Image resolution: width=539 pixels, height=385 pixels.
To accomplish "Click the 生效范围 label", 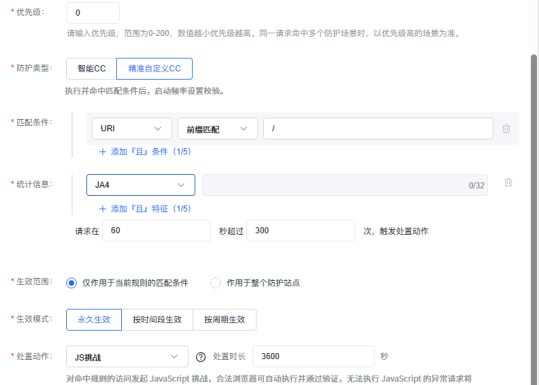I will click(x=34, y=282).
